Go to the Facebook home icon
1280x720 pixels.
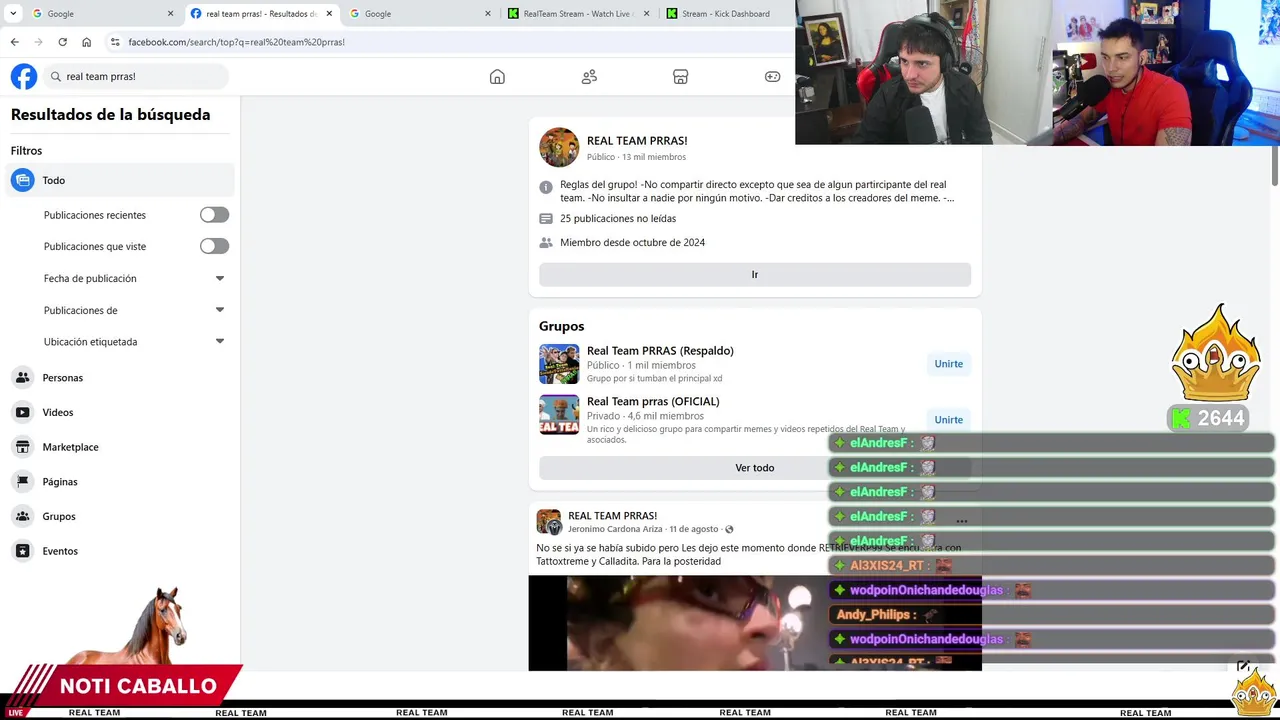(x=497, y=77)
